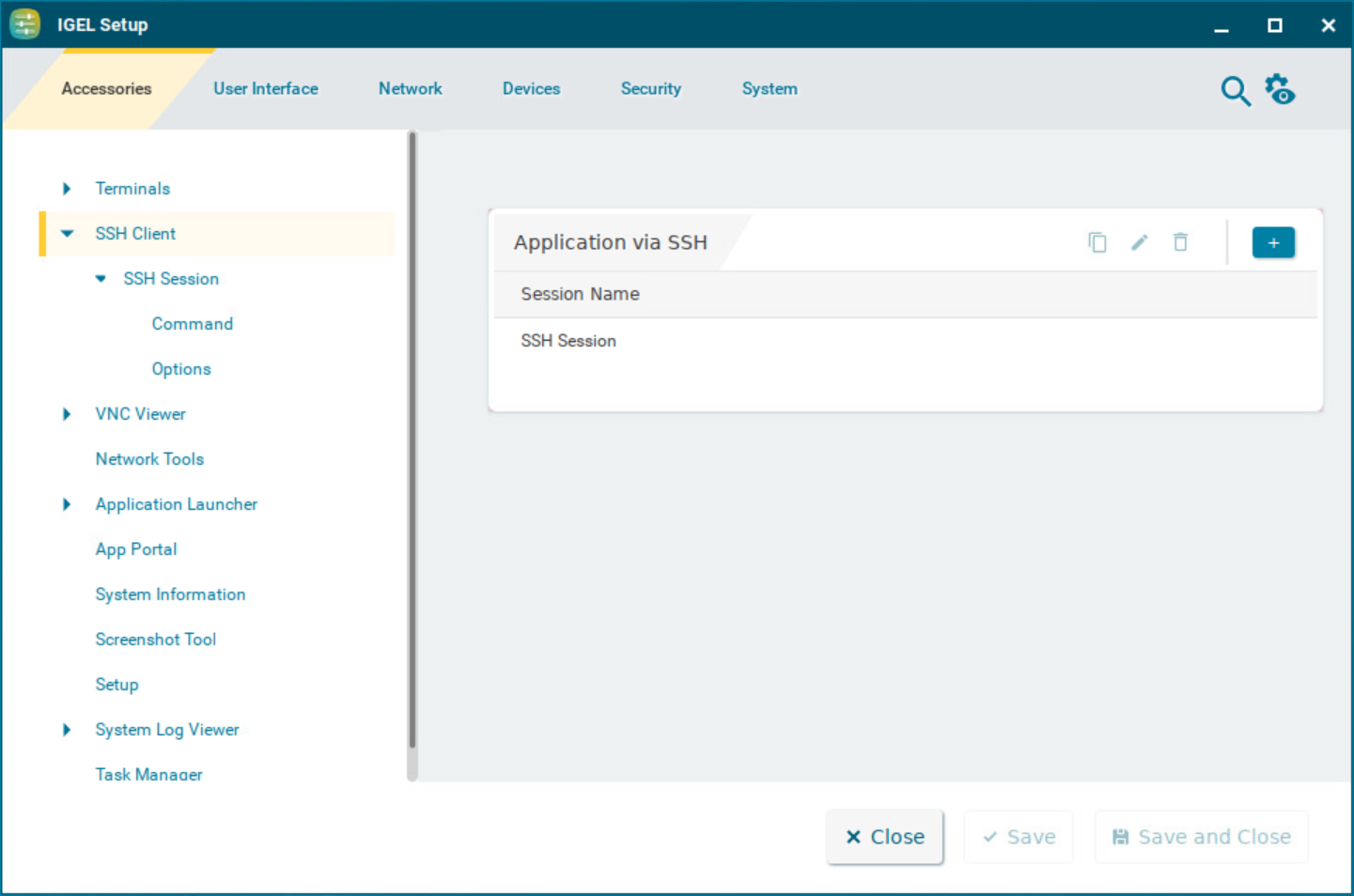Screen dimensions: 1354x896
Task: Open the Security tab
Action: (x=650, y=88)
